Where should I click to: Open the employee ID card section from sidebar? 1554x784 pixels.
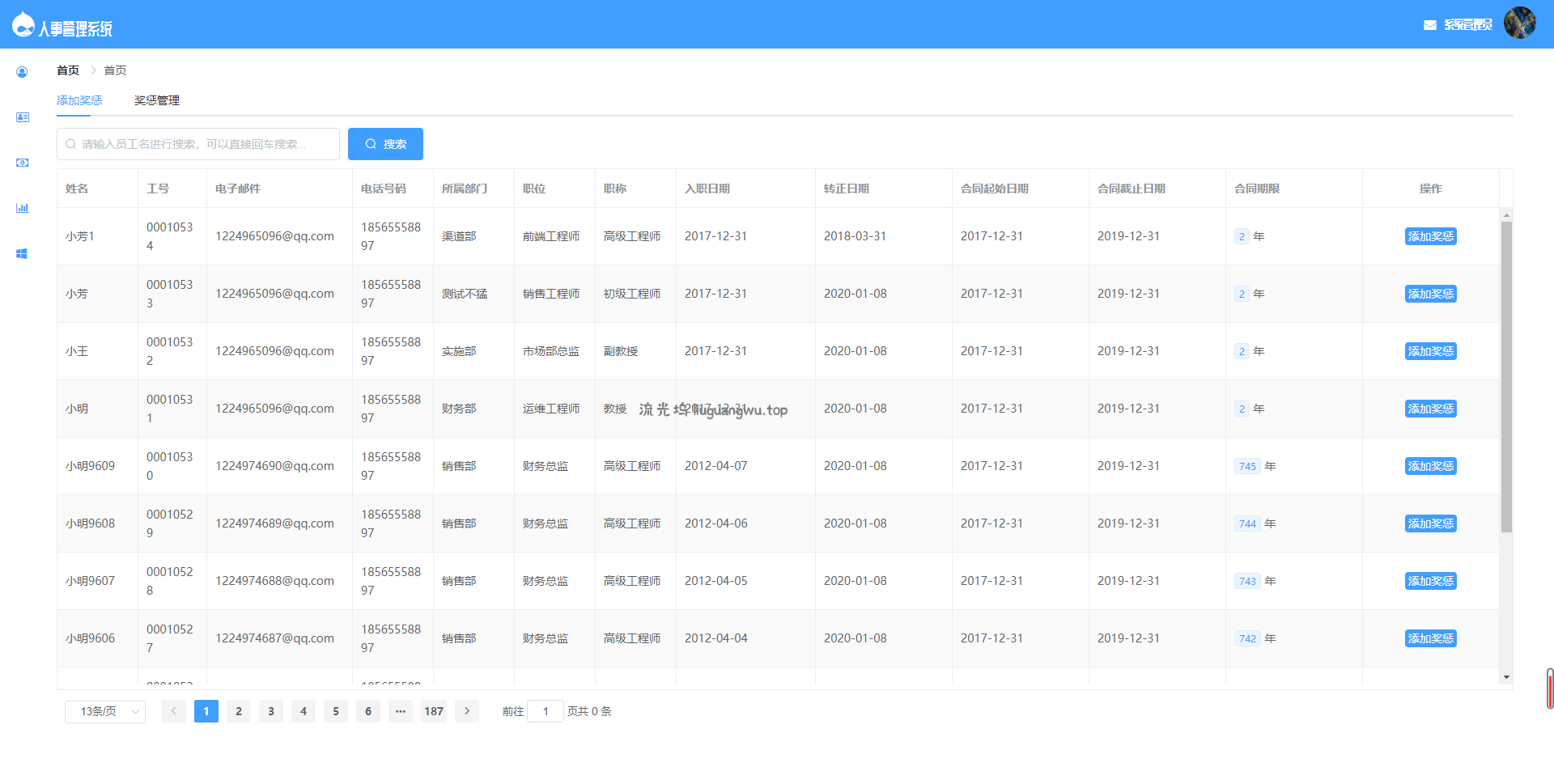(x=22, y=117)
